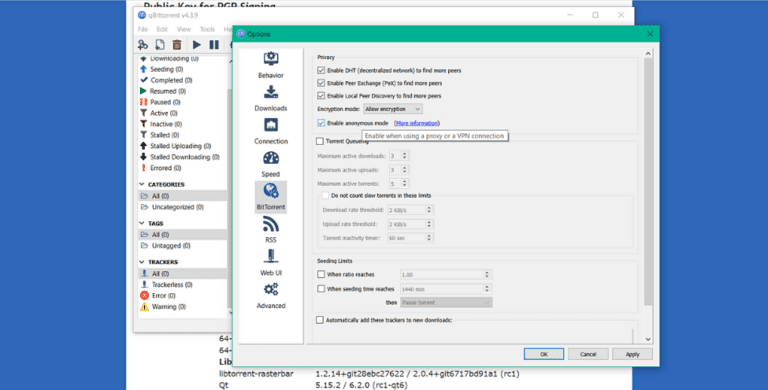Toggle Do not count slow torrents checkbox
Image resolution: width=768 pixels, height=390 pixels.
(x=325, y=195)
